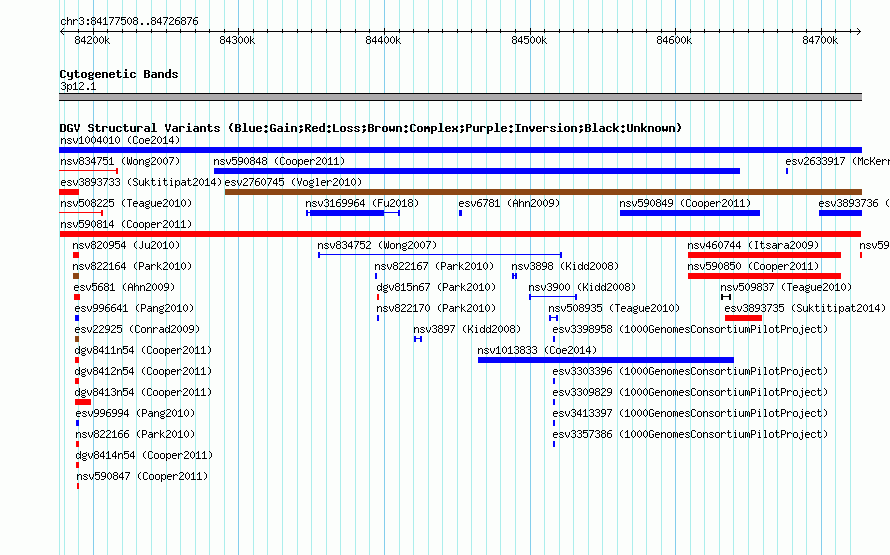Click the dgv8414n54 (Cooper2011) label
This screenshot has width=890, height=555.
[x=144, y=455]
